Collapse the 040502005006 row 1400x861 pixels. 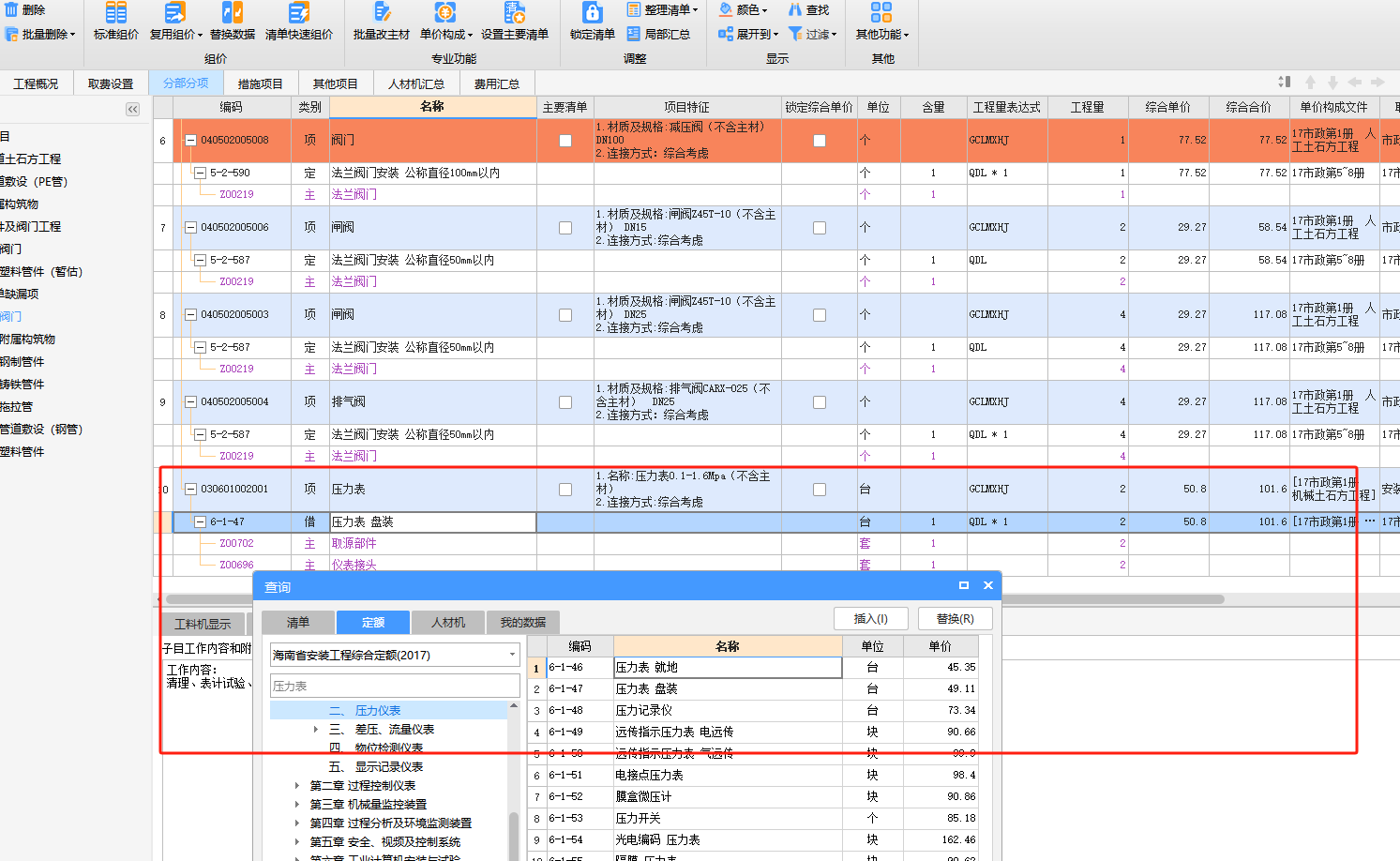pyautogui.click(x=190, y=228)
